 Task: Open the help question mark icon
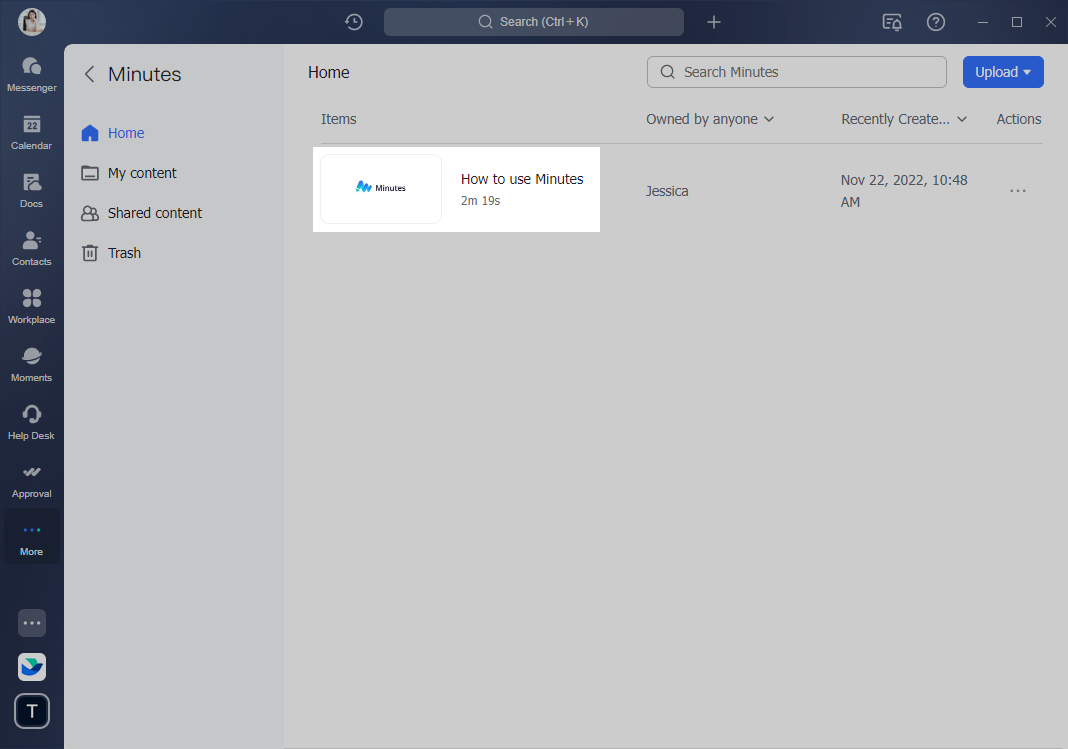935,22
